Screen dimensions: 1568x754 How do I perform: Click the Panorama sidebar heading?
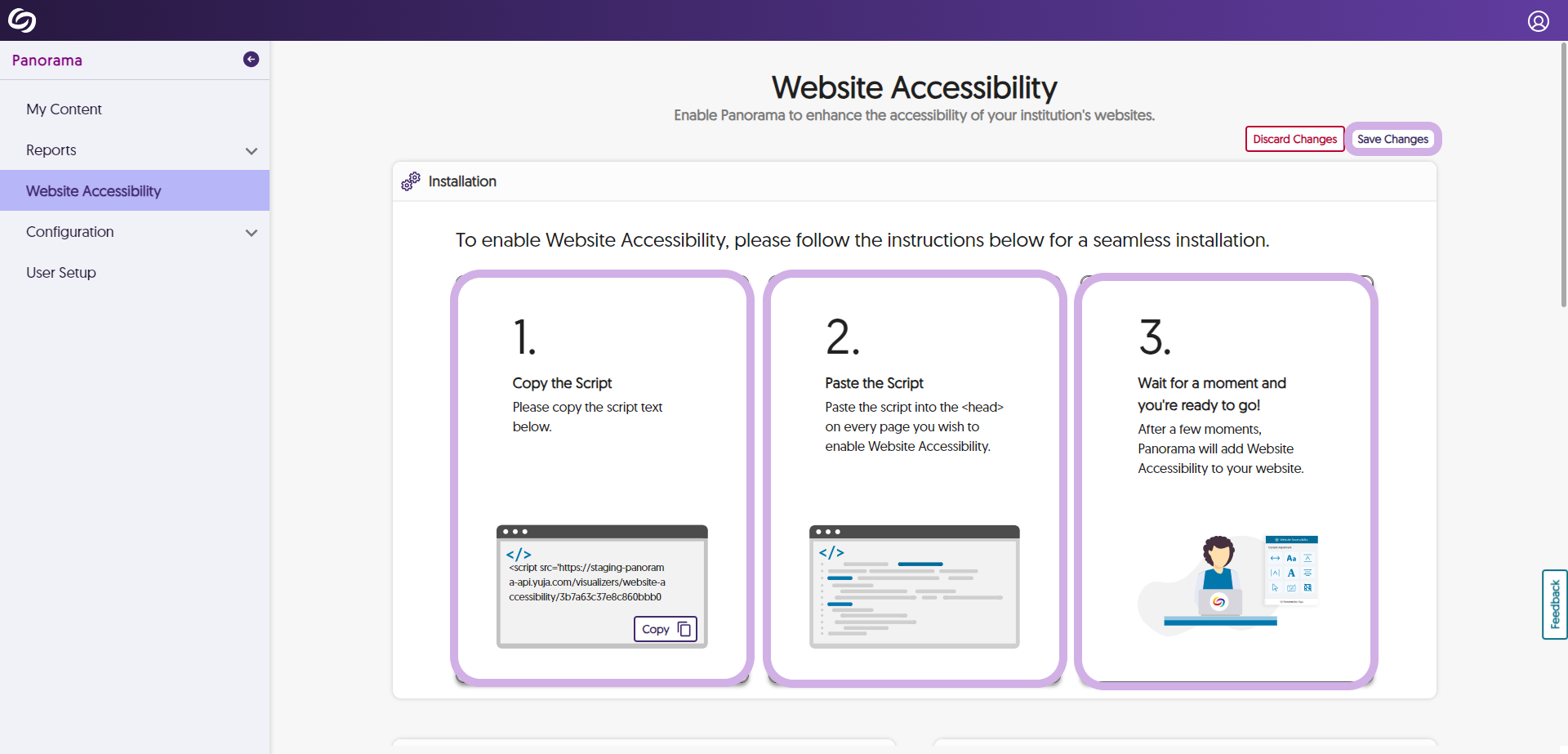pyautogui.click(x=47, y=60)
